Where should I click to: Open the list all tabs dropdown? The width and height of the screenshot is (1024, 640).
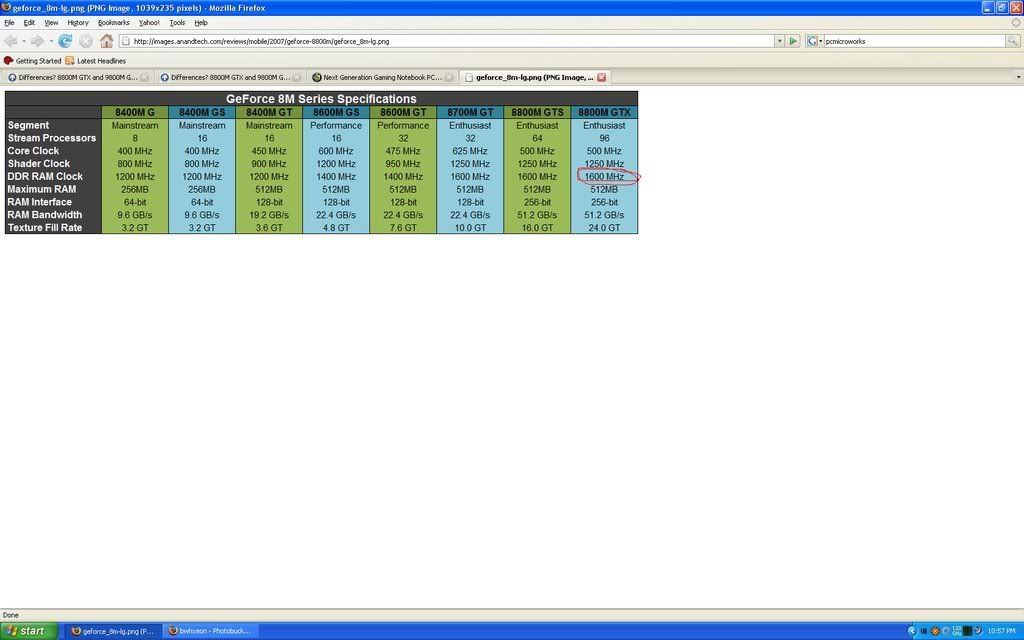[1018, 77]
